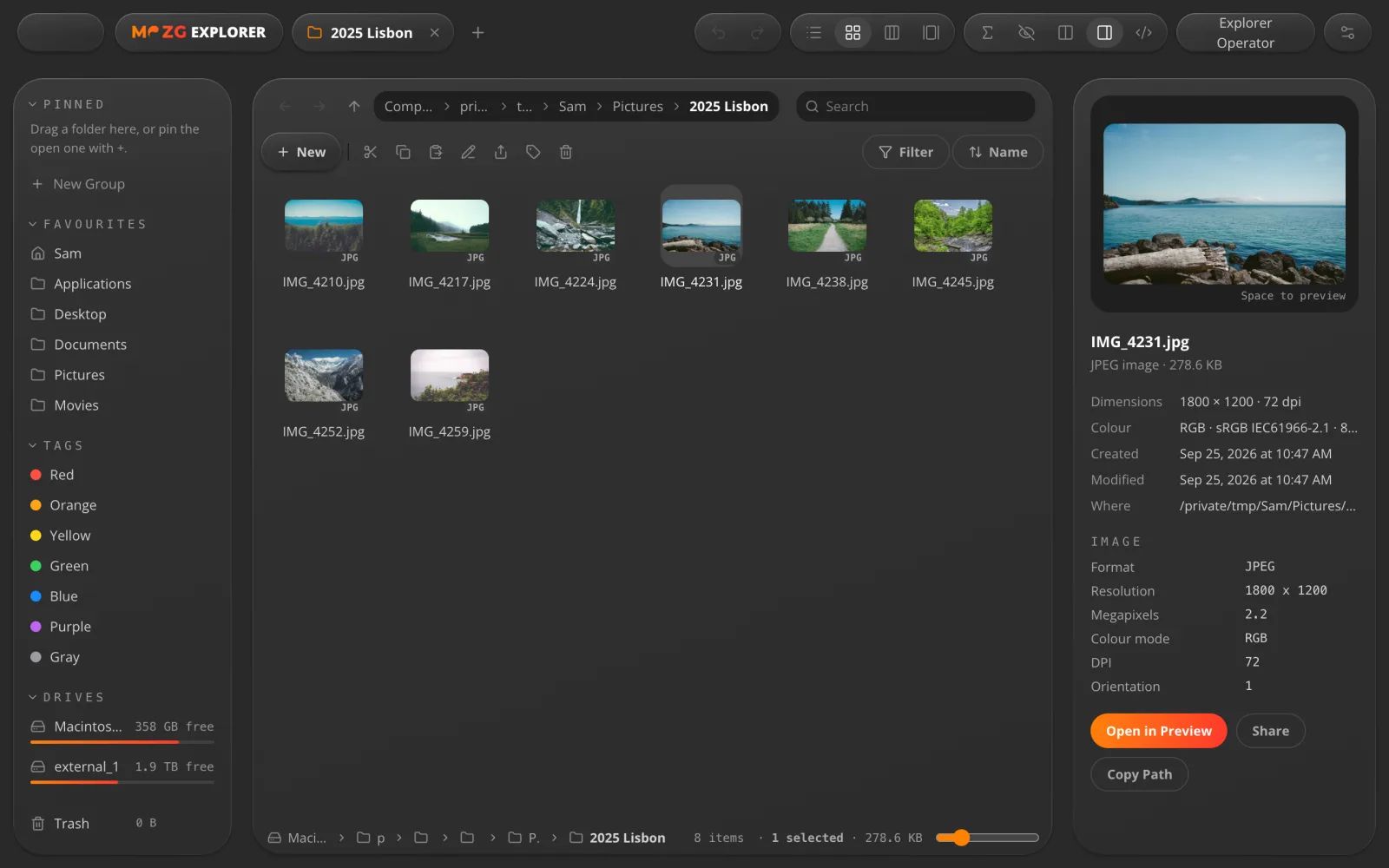The image size is (1389, 868).
Task: Open the Filter dropdown
Action: click(905, 152)
